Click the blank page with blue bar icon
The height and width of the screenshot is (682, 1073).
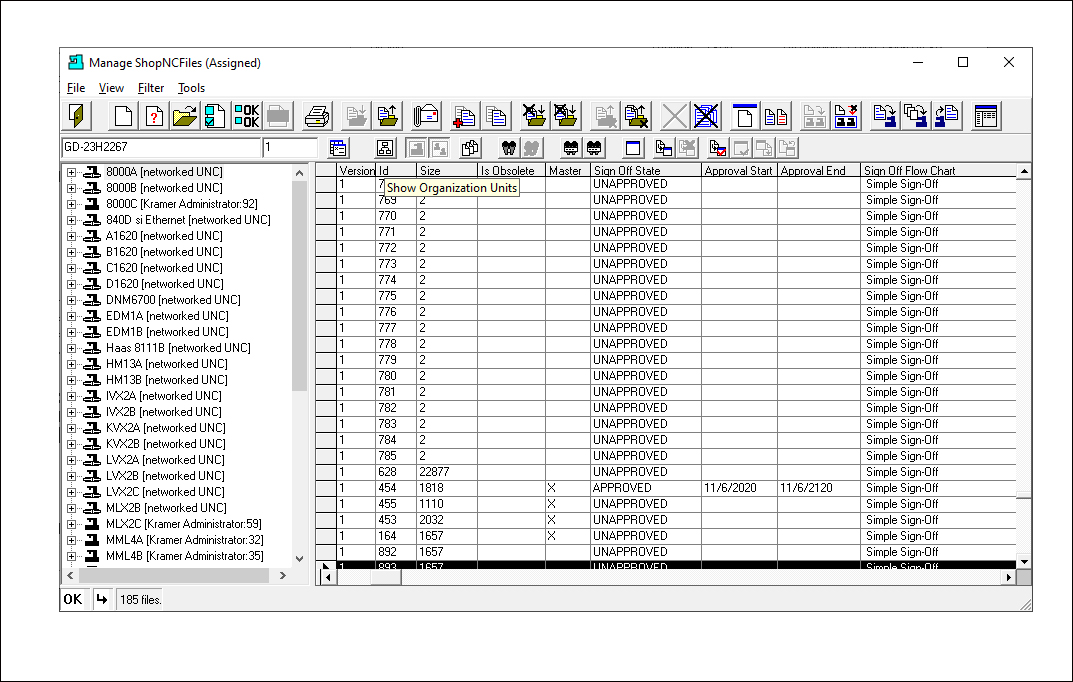point(745,116)
